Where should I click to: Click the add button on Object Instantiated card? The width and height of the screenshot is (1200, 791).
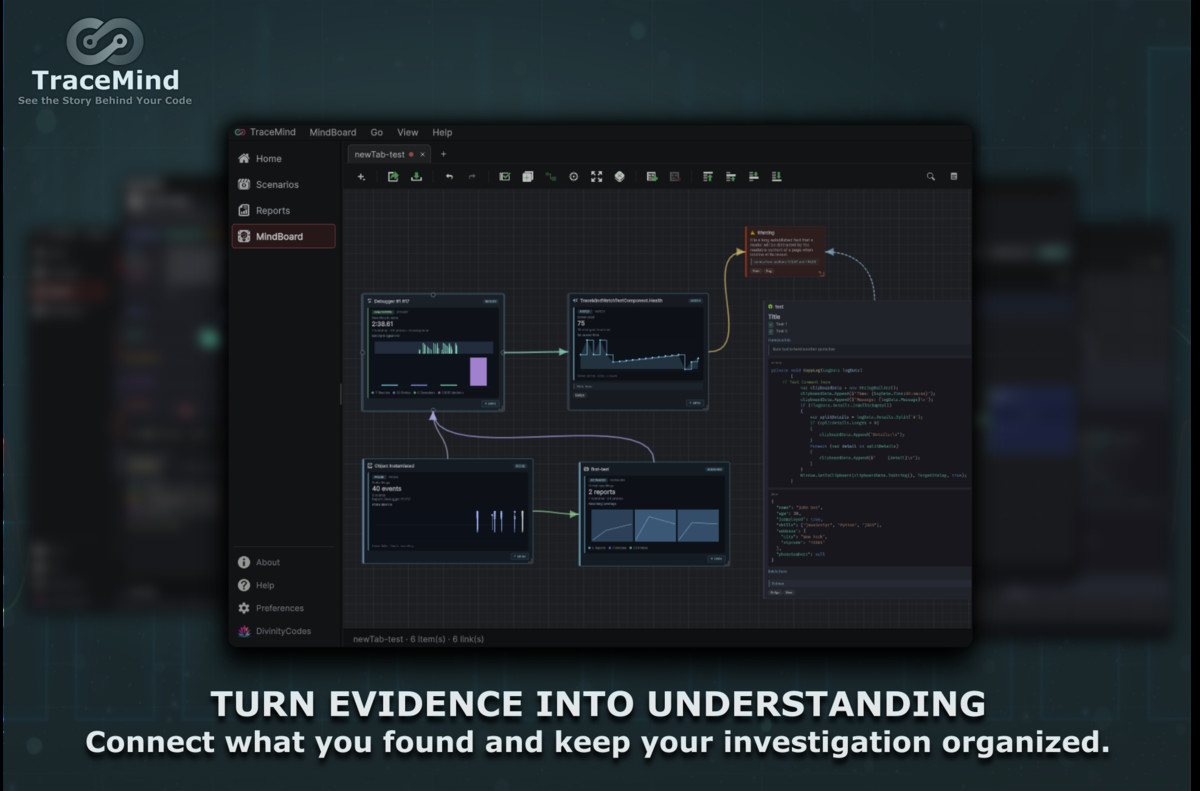(518, 556)
